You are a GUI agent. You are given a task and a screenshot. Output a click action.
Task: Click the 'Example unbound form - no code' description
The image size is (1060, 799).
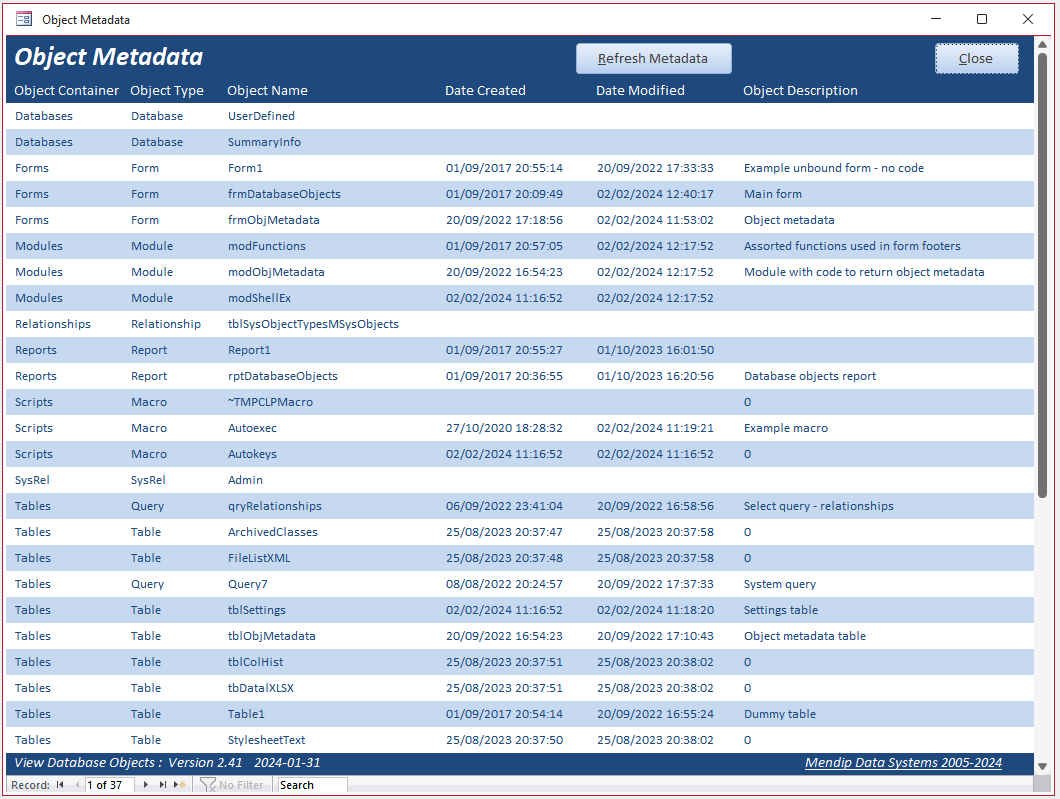click(x=834, y=168)
